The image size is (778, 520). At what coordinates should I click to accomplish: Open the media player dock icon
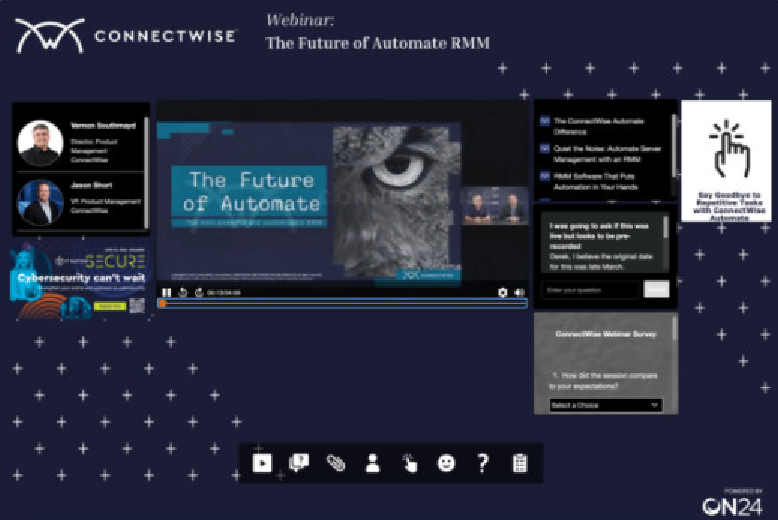coord(262,463)
